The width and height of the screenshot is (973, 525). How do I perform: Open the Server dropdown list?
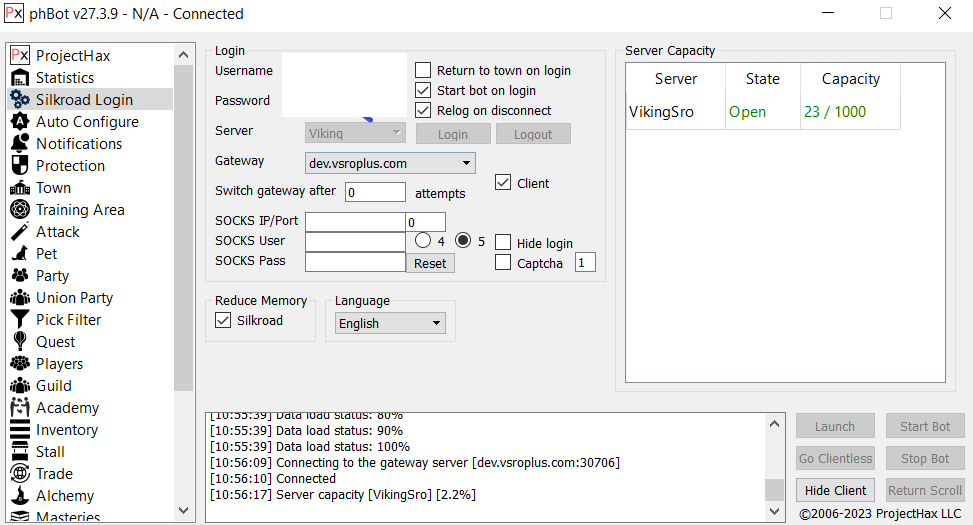[355, 133]
